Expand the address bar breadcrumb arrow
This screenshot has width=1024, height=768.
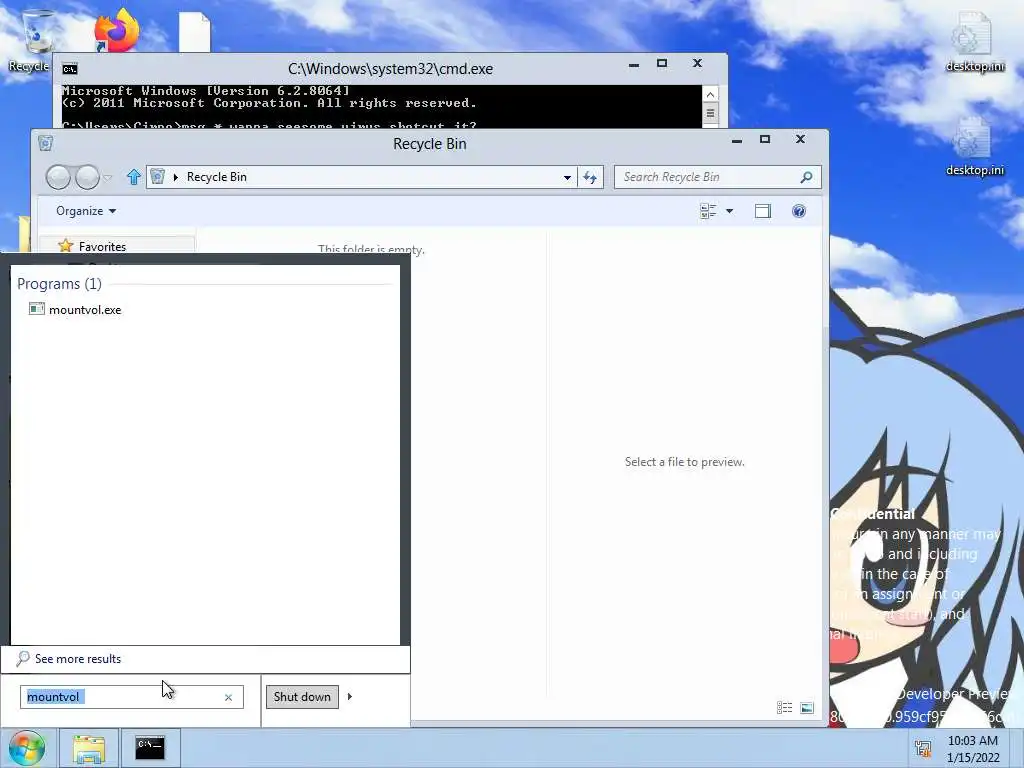(x=176, y=177)
